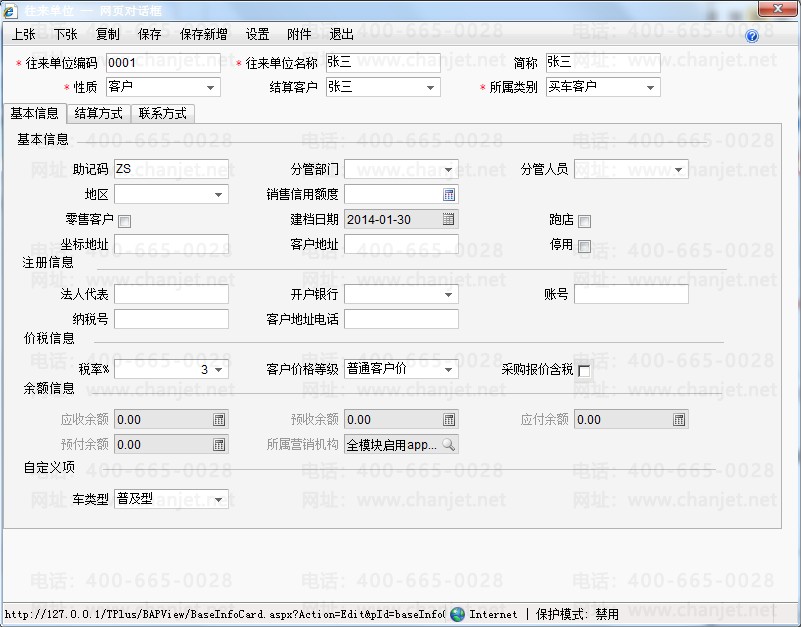Click the 坐标地址 input field
The width and height of the screenshot is (801, 627).
tap(171, 244)
